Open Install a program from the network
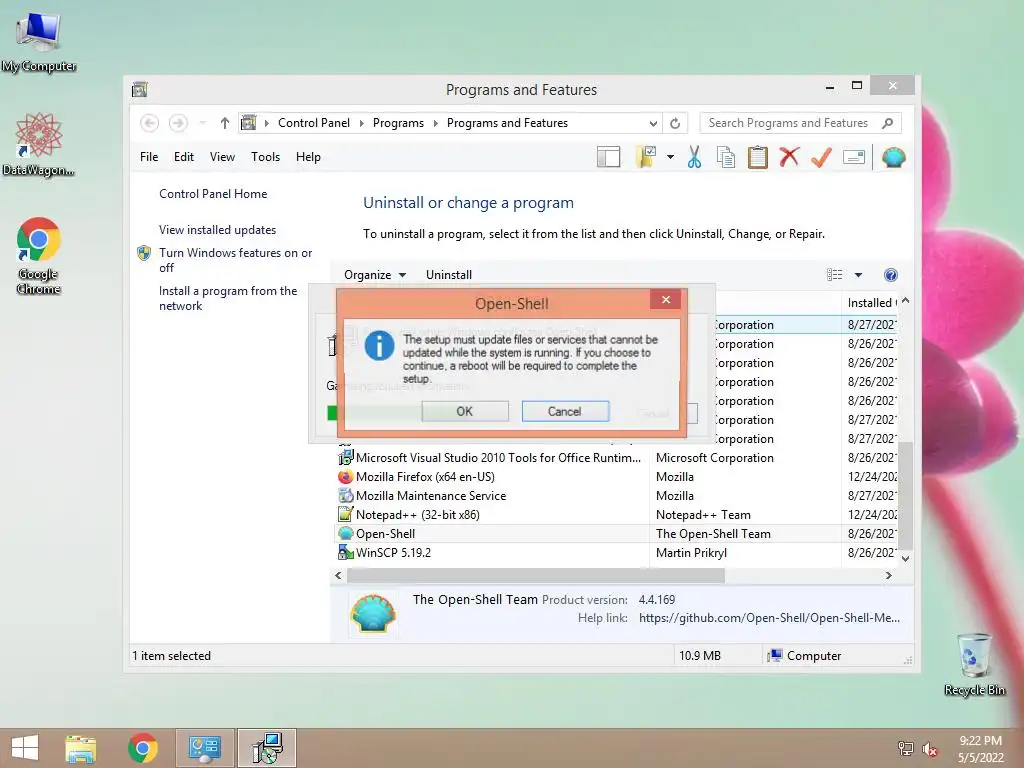This screenshot has height=768, width=1024. (228, 298)
